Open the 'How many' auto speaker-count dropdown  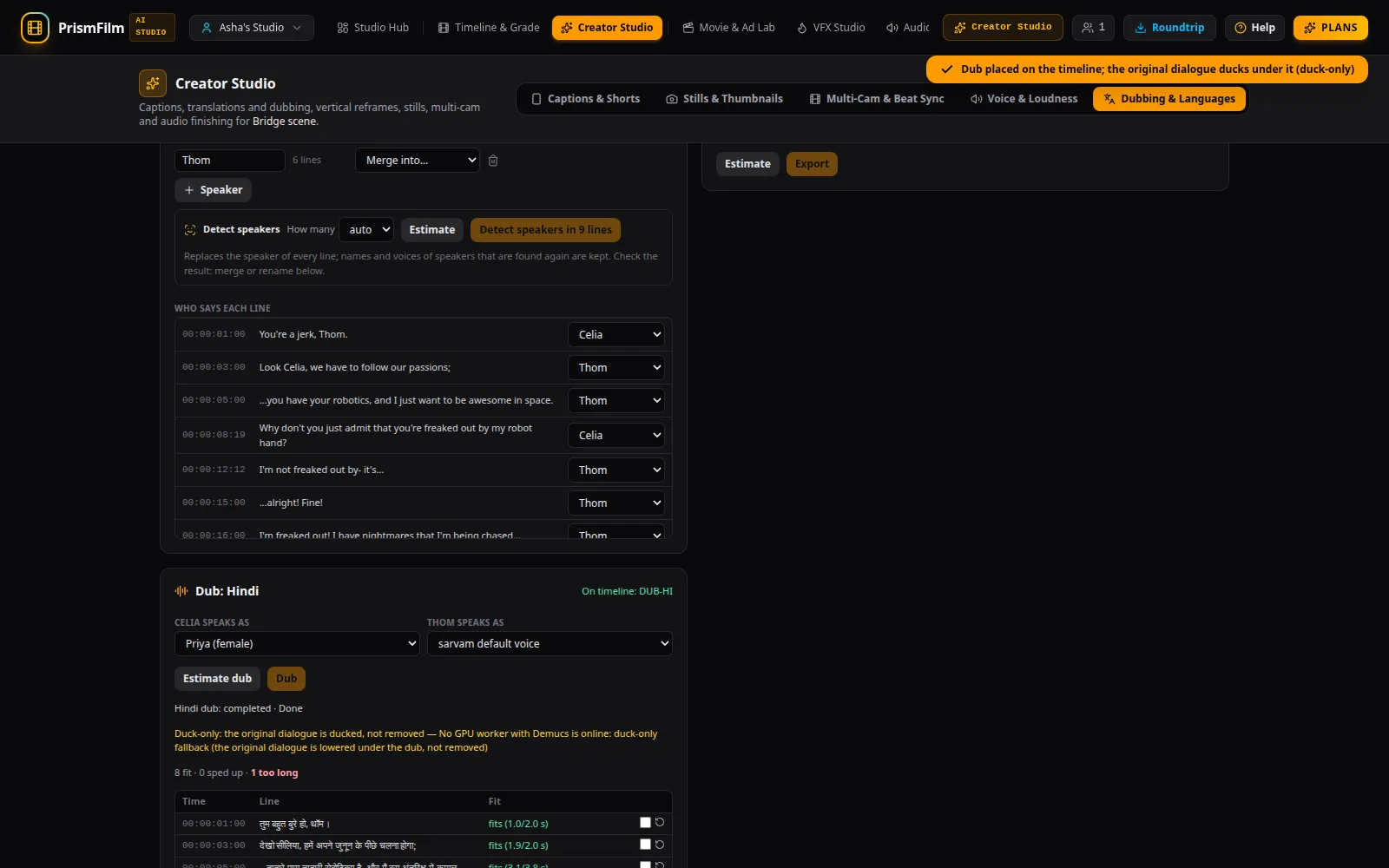pos(366,230)
